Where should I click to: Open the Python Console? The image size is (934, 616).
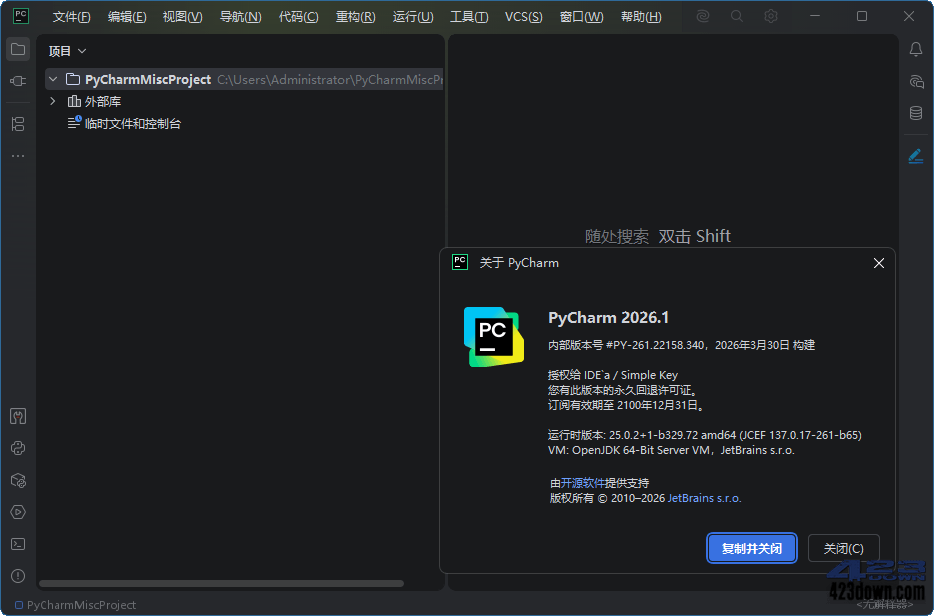[17, 448]
